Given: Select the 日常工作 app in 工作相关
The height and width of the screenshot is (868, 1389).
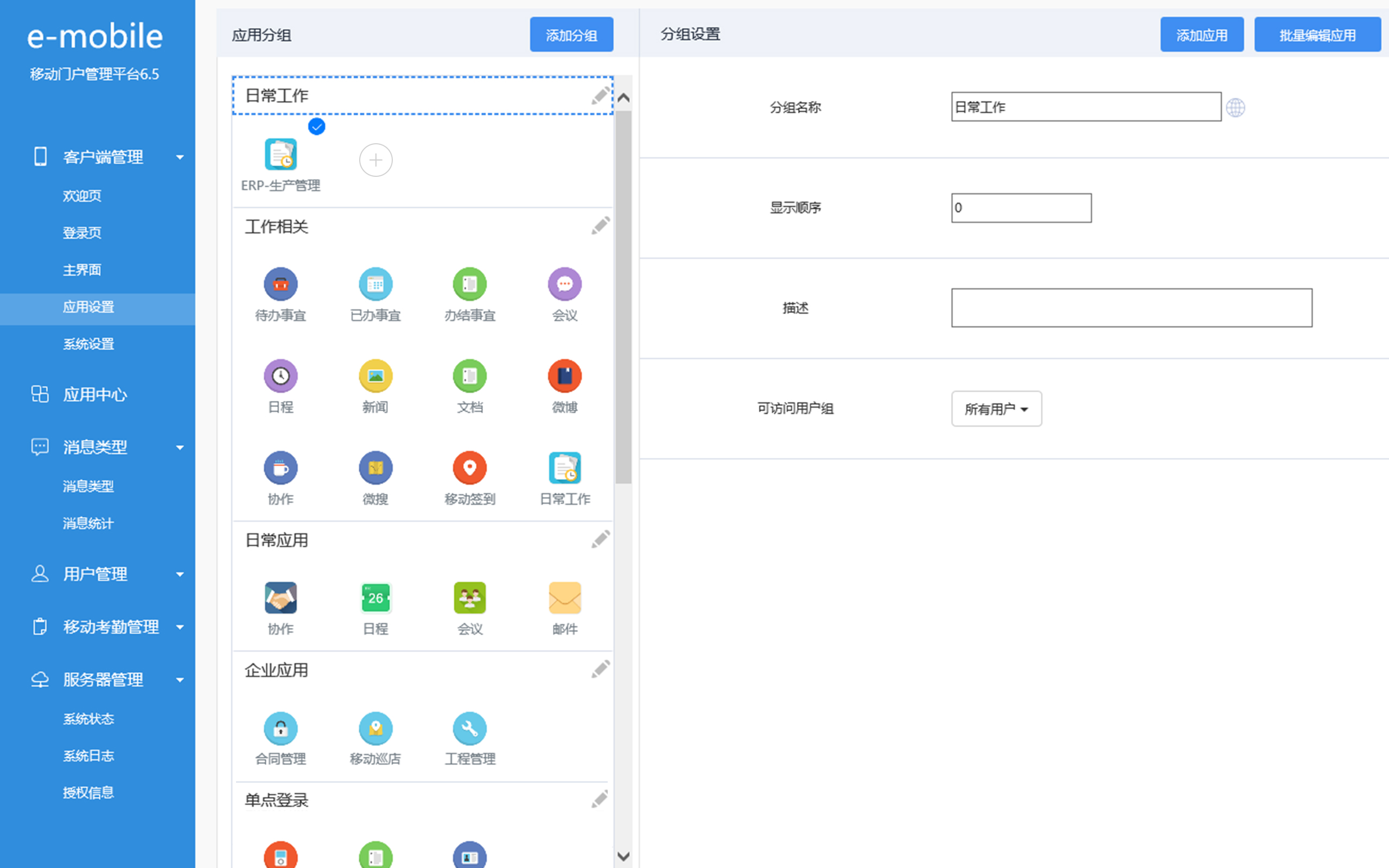Looking at the screenshot, I should (565, 468).
